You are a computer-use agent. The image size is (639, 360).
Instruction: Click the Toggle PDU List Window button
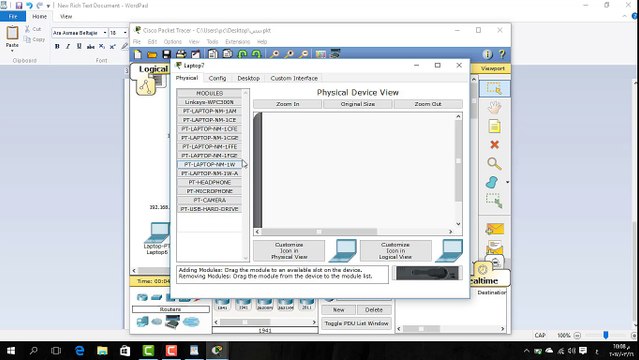(356, 323)
